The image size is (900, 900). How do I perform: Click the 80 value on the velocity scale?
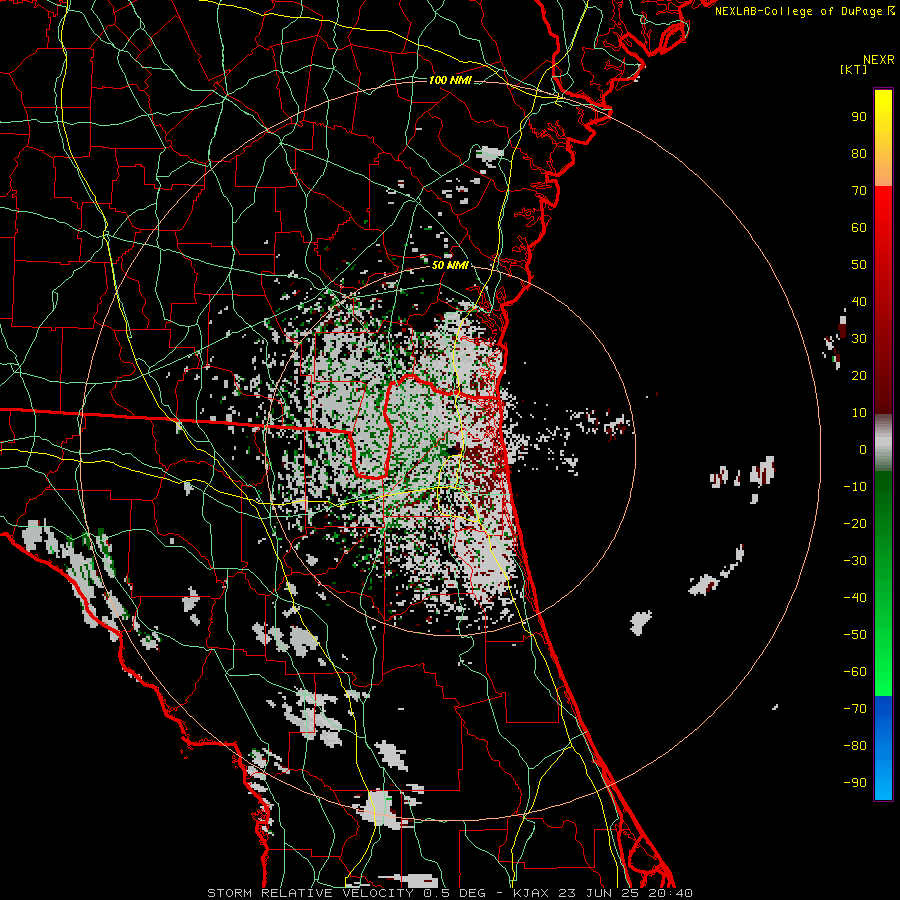pos(859,153)
